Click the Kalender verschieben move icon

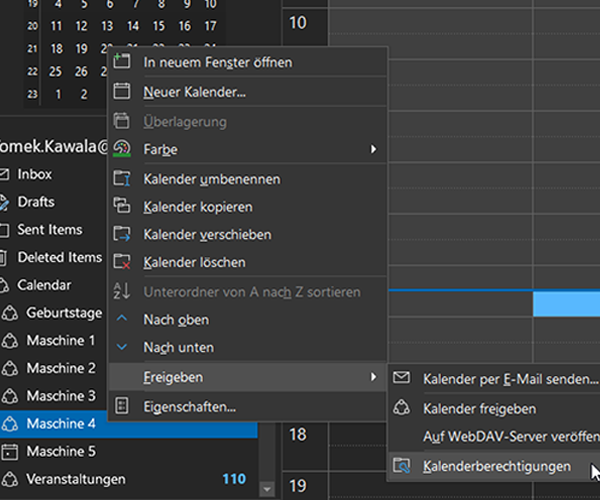(x=123, y=235)
